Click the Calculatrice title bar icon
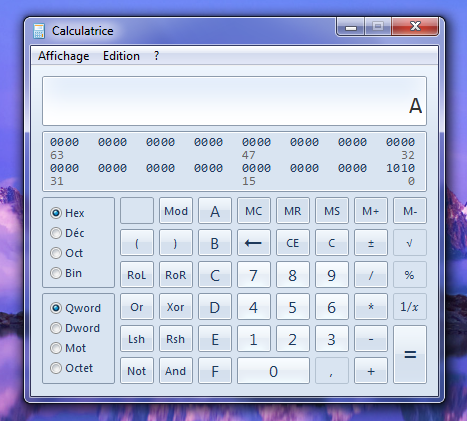The height and width of the screenshot is (421, 467). [39, 31]
